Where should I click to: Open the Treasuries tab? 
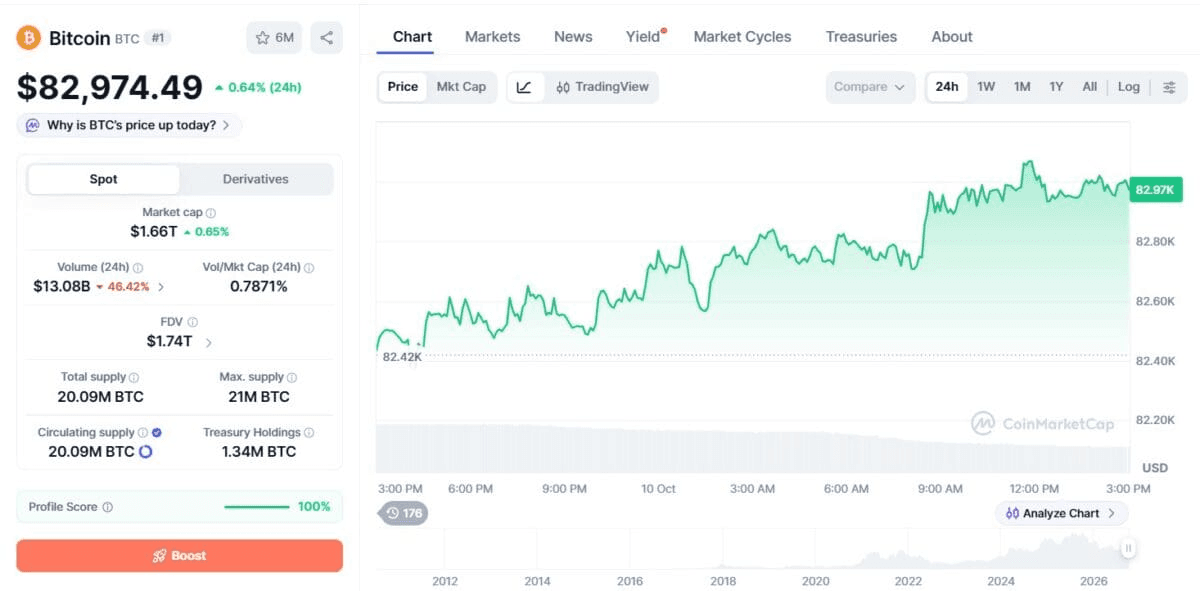(x=861, y=37)
